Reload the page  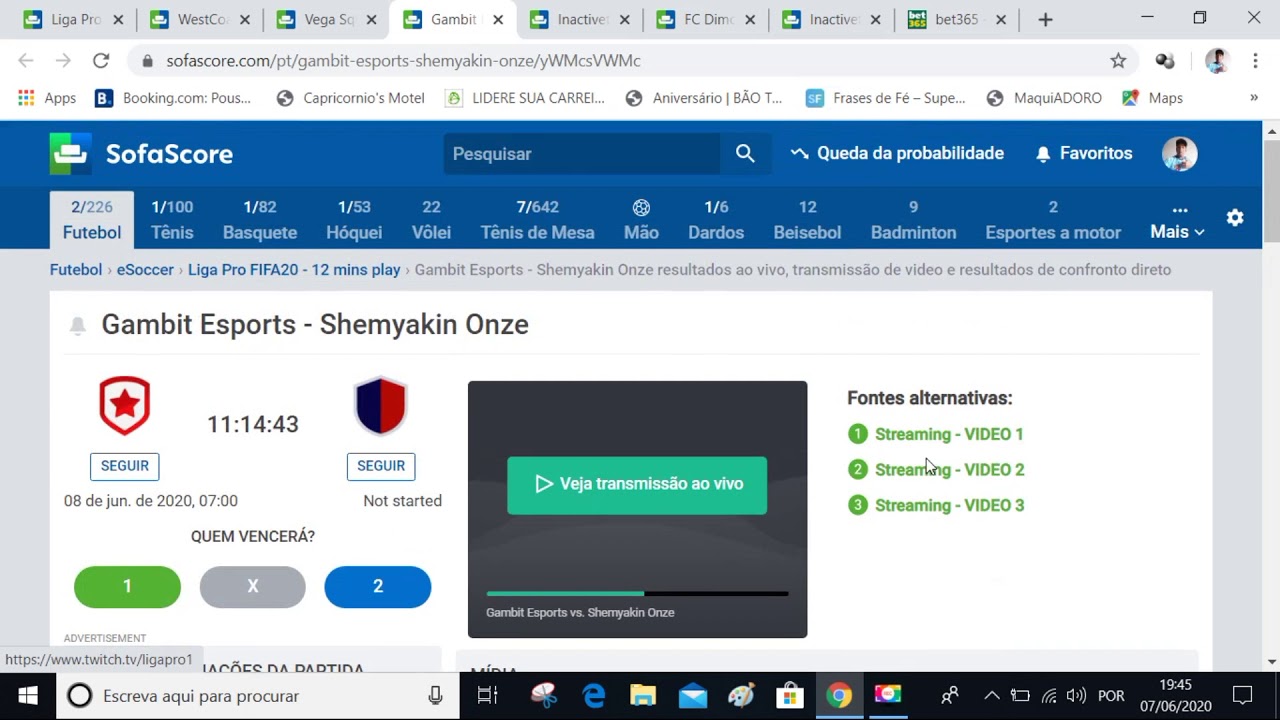click(x=101, y=61)
